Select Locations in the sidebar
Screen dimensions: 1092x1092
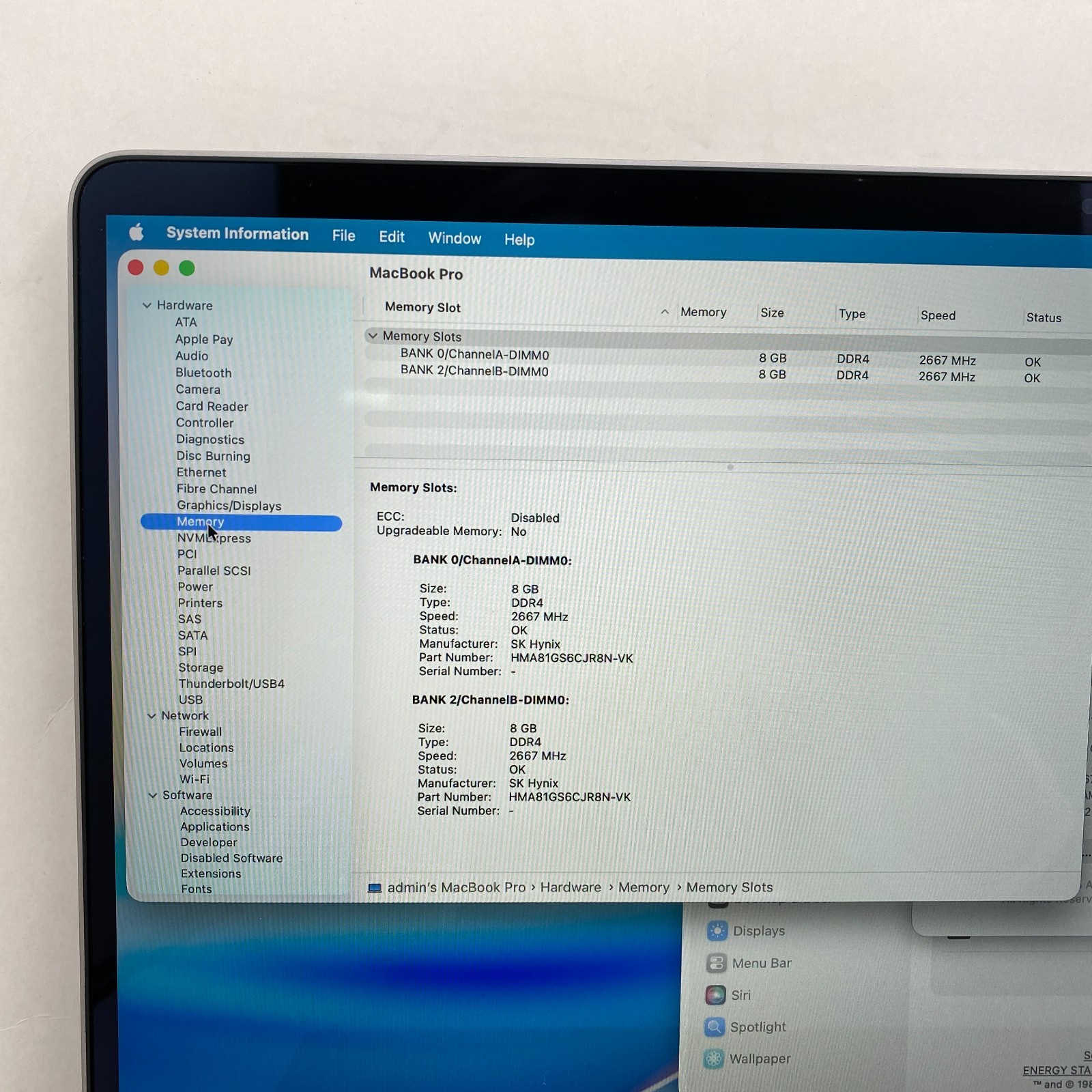206,747
